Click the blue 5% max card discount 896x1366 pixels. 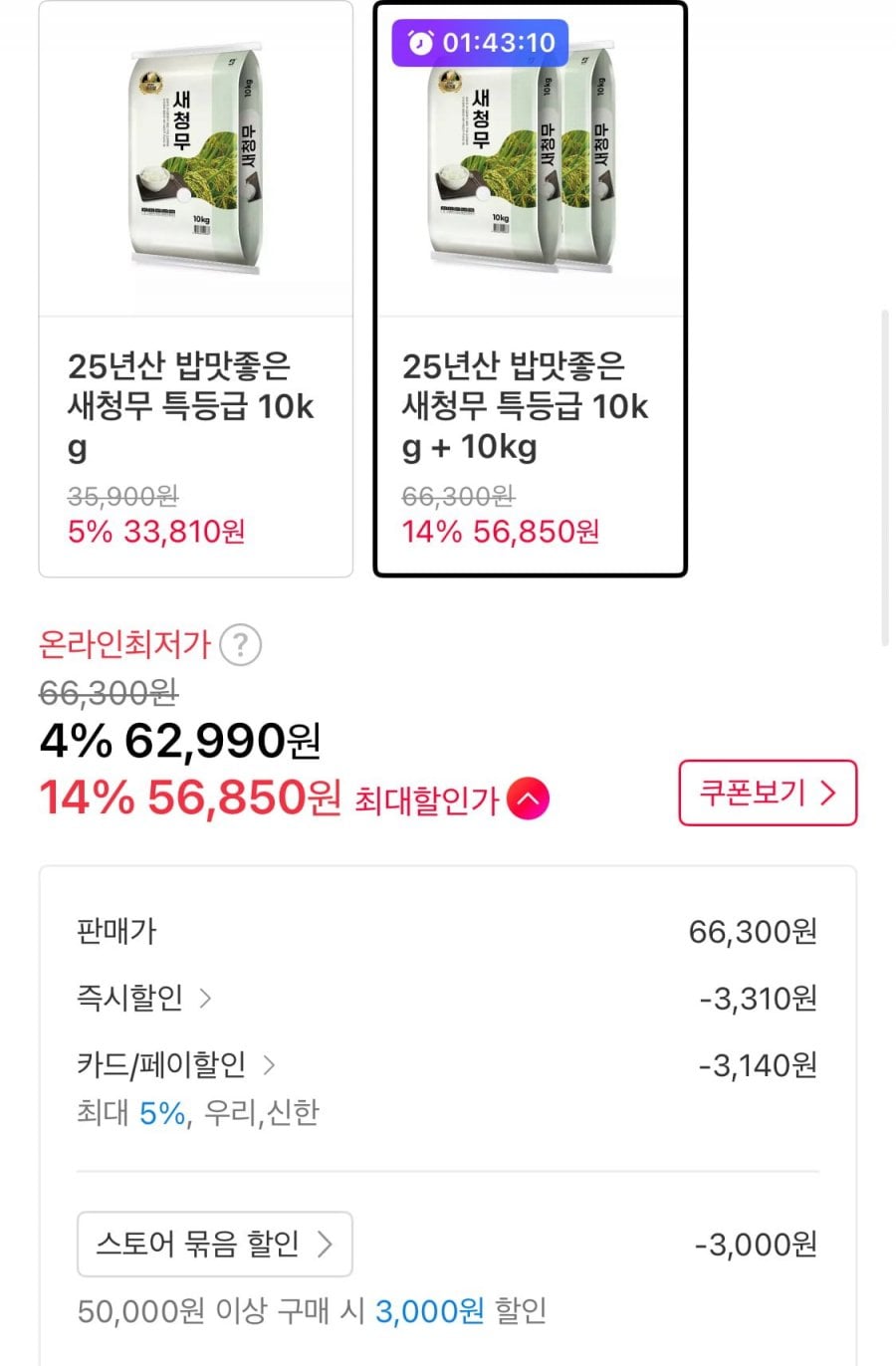point(161,1112)
